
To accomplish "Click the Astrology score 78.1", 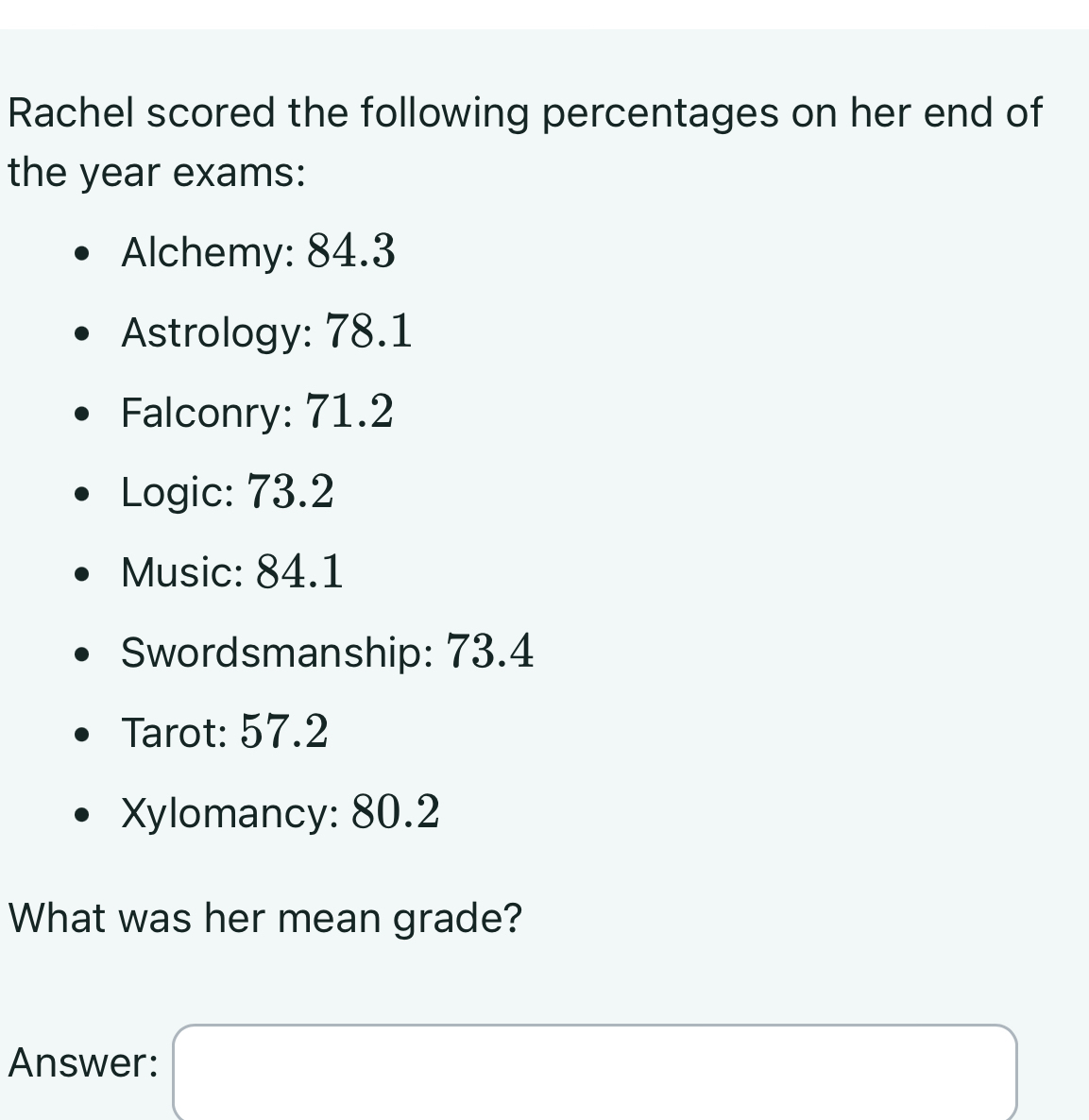I will 368,331.
